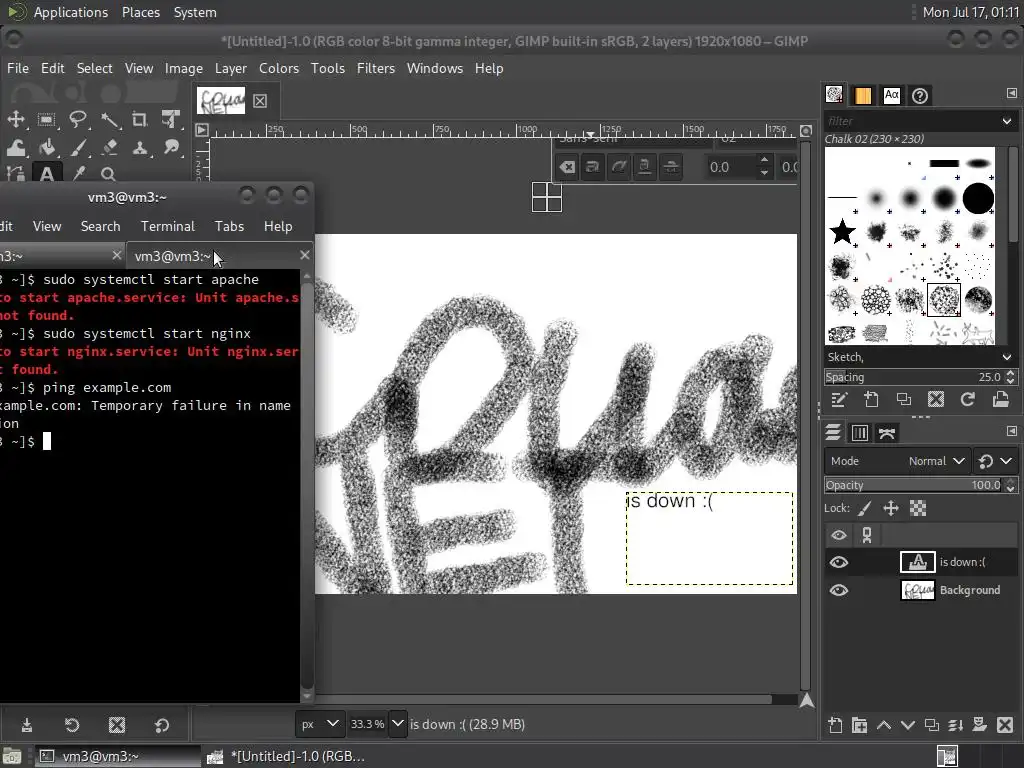1024x768 pixels.
Task: Select the Rectangle Select tool
Action: (46, 120)
